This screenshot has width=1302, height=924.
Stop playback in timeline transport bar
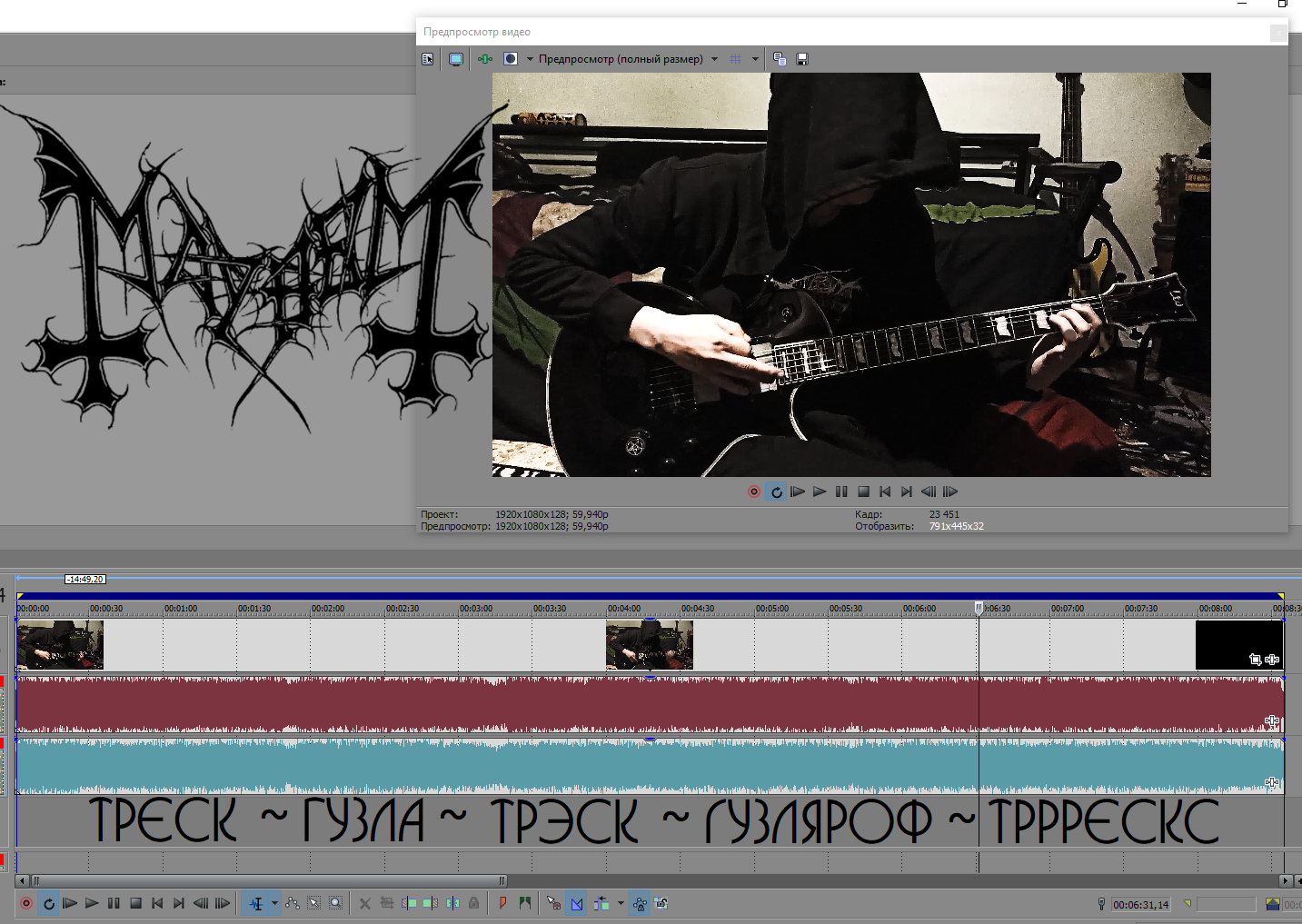135,903
